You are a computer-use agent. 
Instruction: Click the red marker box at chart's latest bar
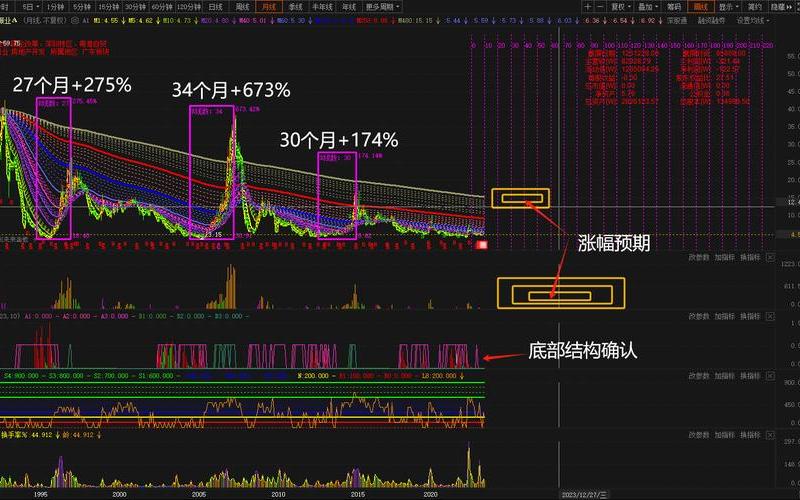pos(482,245)
